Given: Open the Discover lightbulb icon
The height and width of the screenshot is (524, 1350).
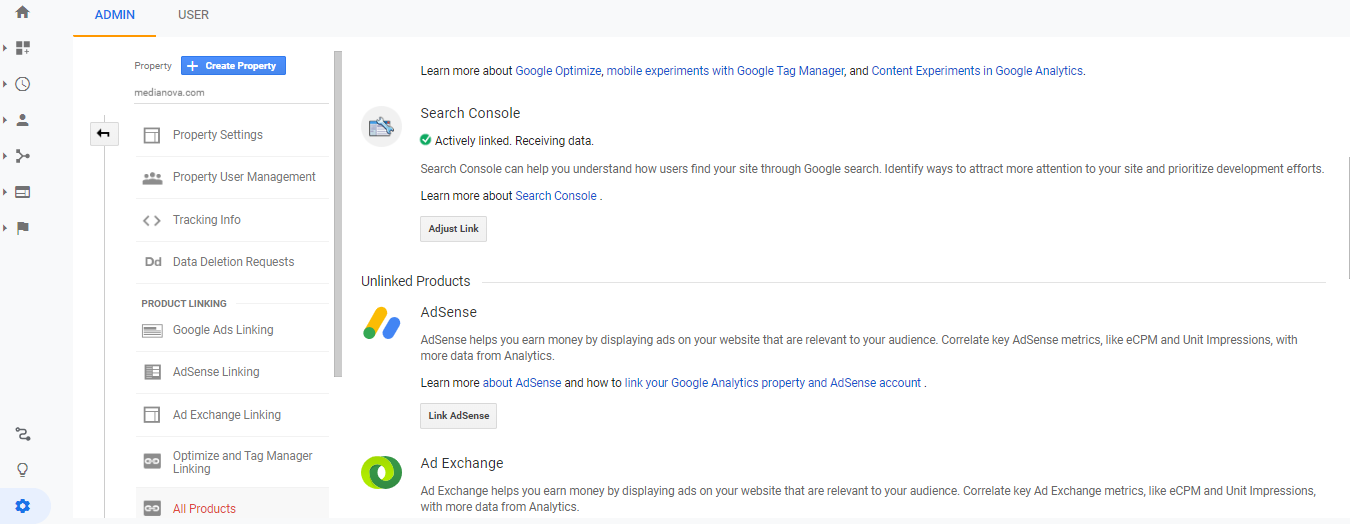Looking at the screenshot, I should pyautogui.click(x=22, y=470).
